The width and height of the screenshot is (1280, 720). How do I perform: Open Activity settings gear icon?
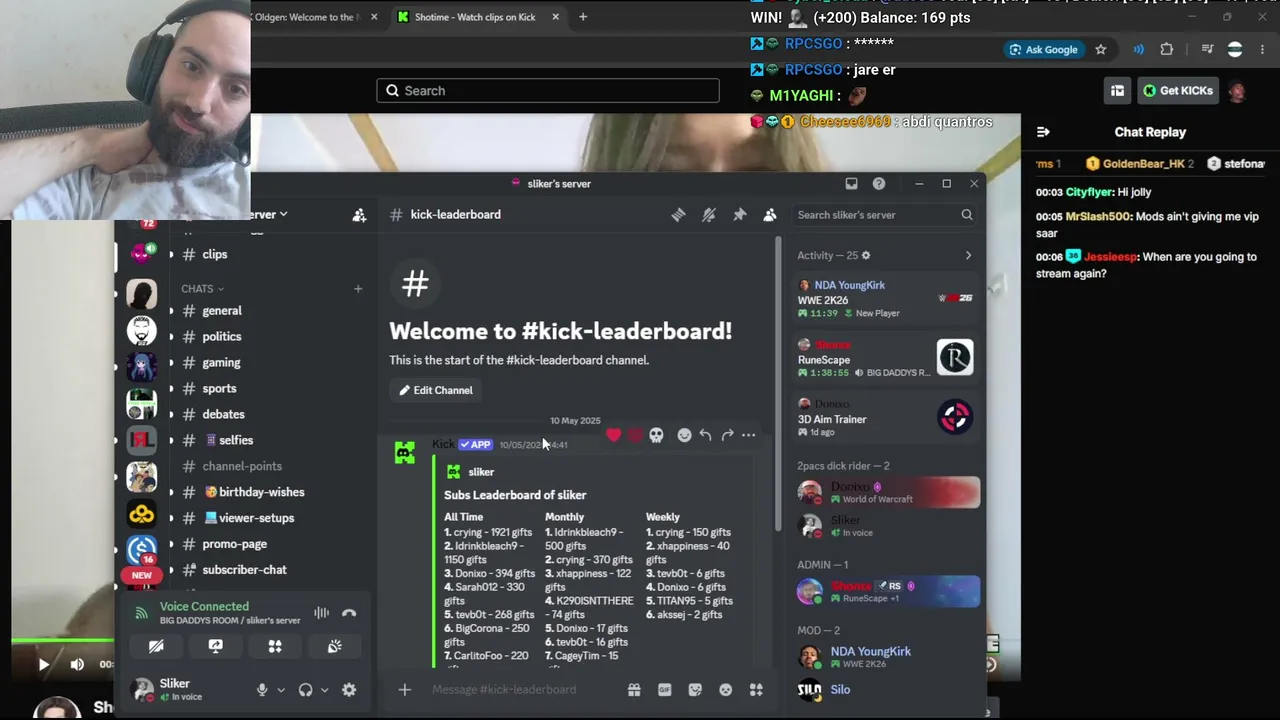click(x=866, y=256)
